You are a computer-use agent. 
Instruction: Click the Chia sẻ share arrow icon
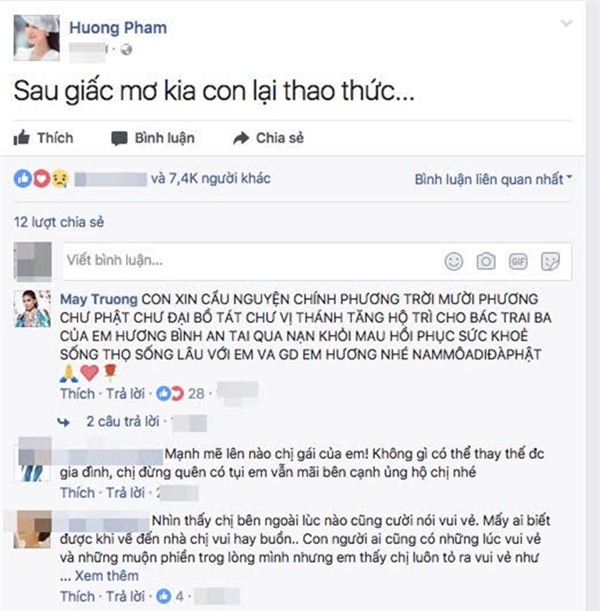(x=241, y=138)
